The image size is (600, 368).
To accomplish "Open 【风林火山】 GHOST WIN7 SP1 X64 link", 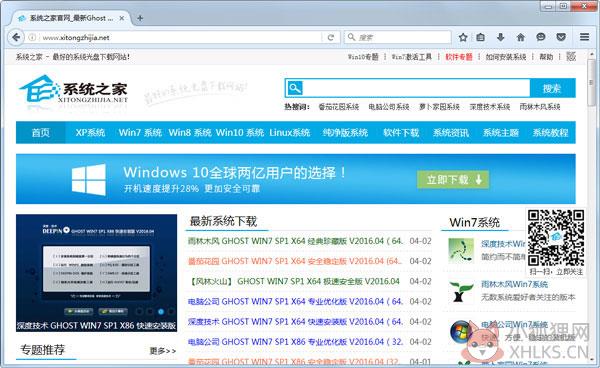I will (x=294, y=282).
